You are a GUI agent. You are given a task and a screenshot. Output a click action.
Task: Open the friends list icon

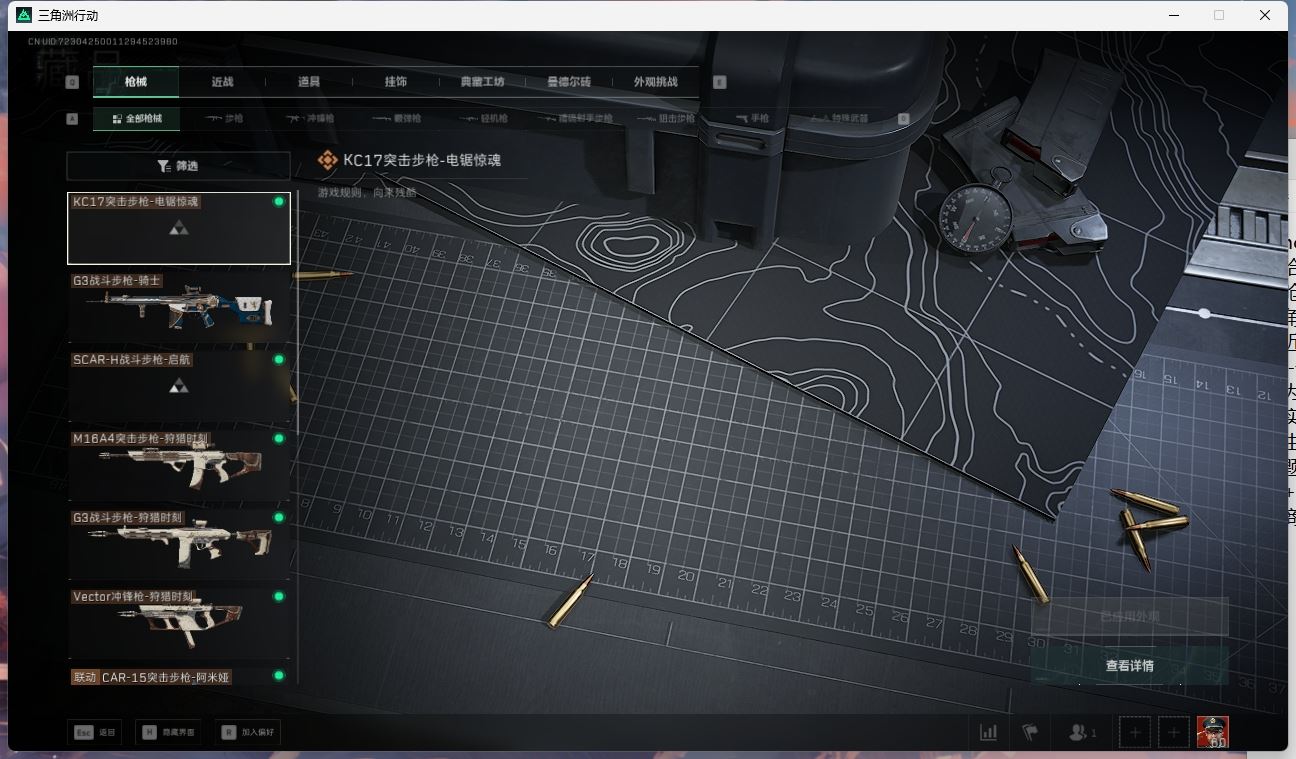tap(1081, 732)
